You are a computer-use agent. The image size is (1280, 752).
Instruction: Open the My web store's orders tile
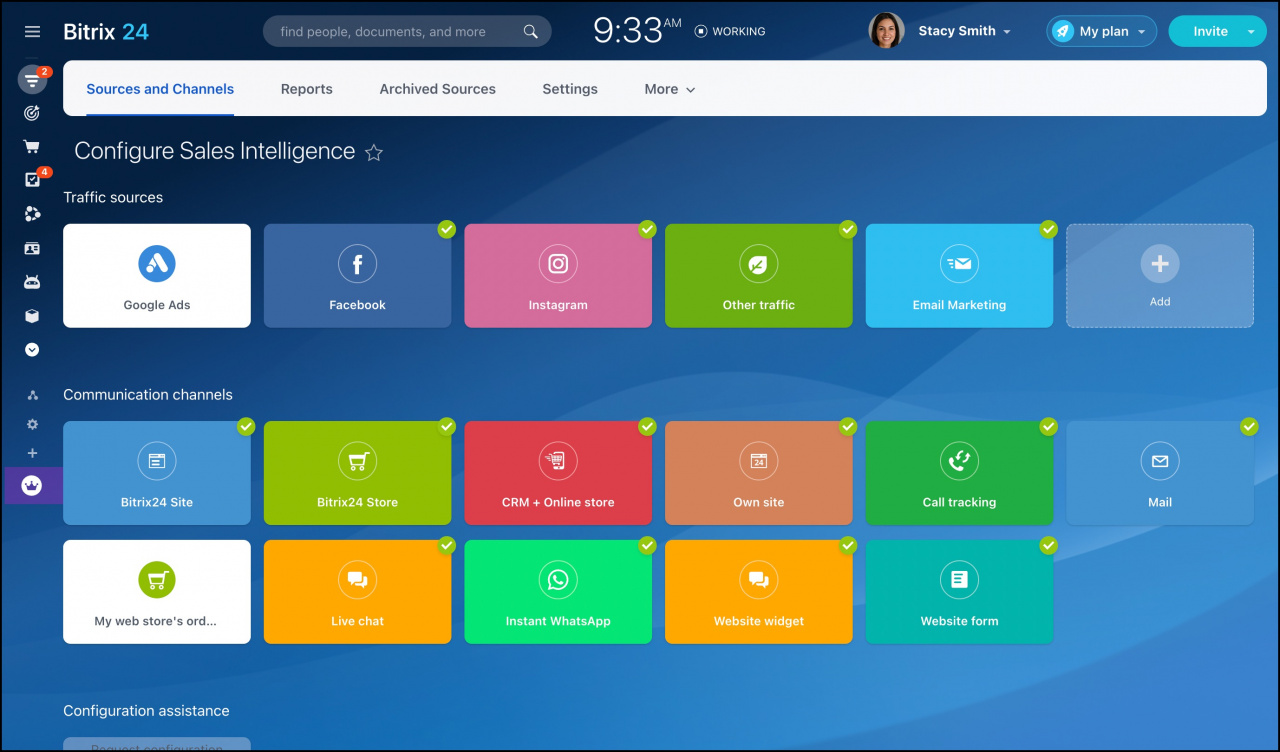[x=157, y=592]
